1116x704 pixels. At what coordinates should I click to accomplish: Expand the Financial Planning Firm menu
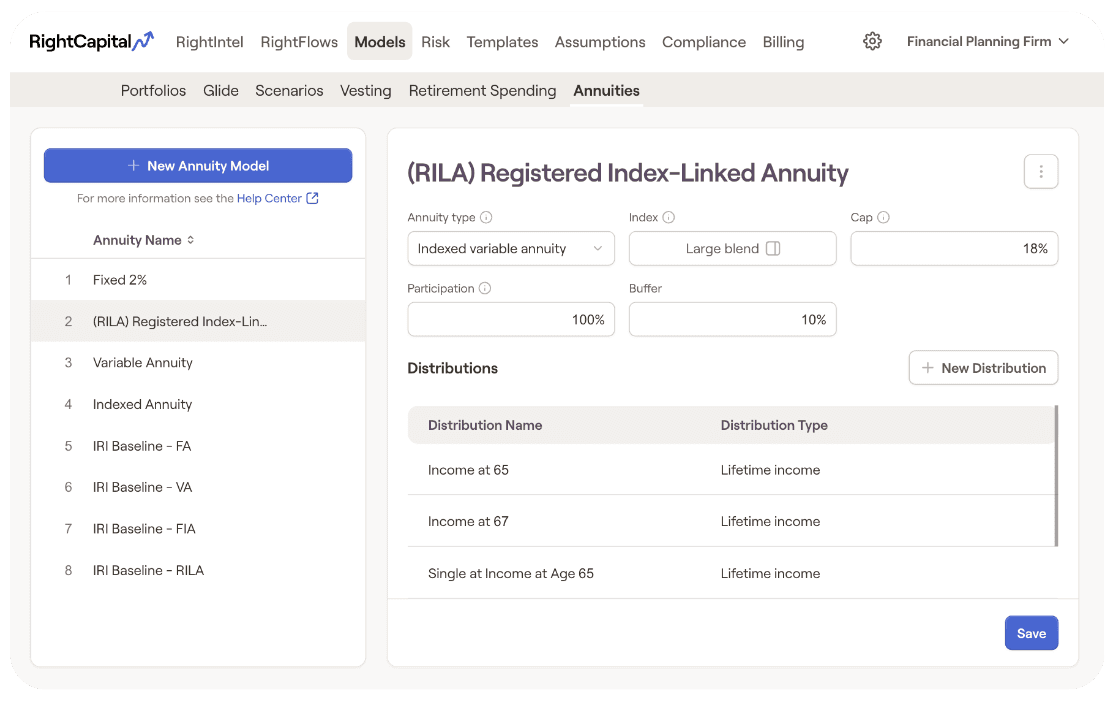point(988,41)
